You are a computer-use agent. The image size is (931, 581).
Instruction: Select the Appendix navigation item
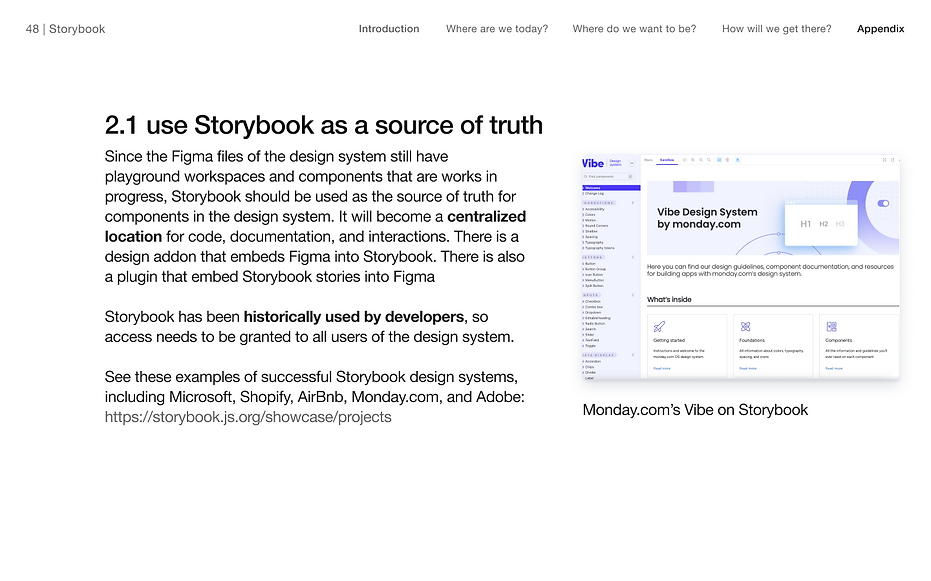point(881,28)
